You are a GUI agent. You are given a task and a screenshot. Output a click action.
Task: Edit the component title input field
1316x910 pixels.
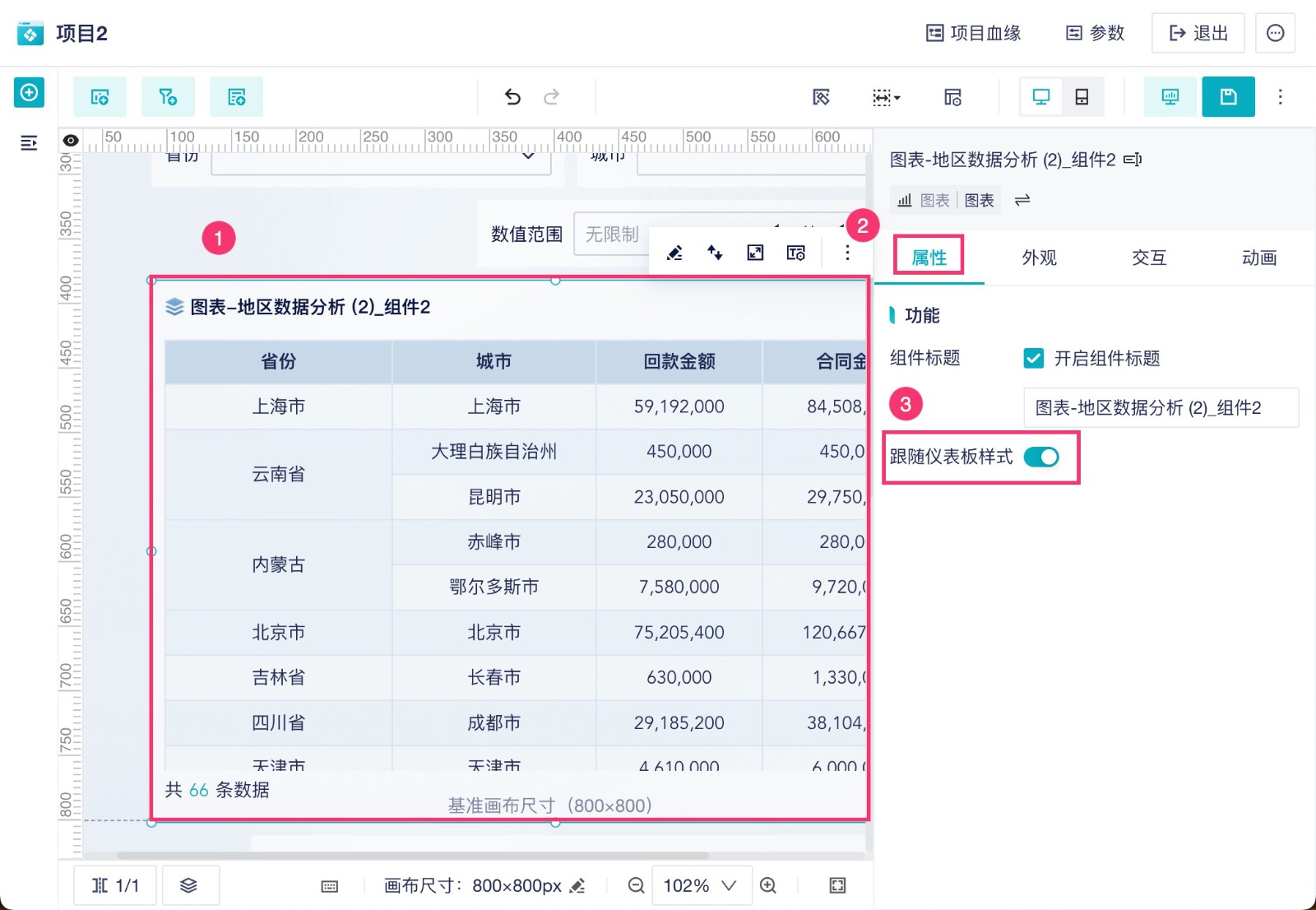tap(1161, 407)
